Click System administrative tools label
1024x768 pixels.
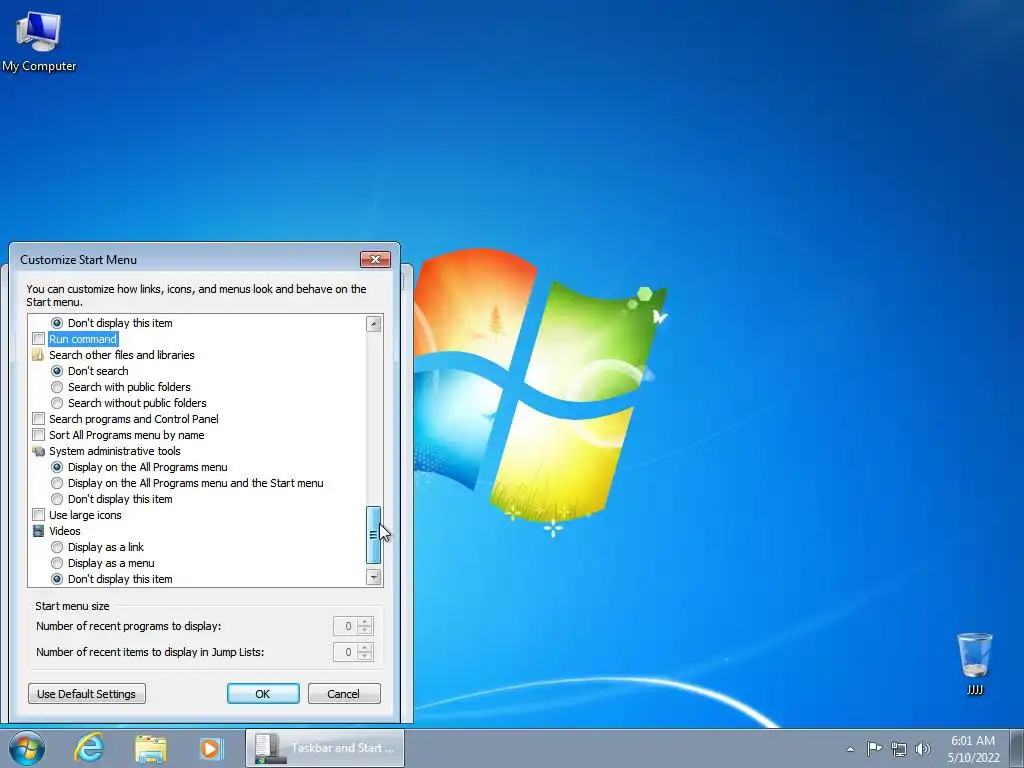click(x=115, y=451)
